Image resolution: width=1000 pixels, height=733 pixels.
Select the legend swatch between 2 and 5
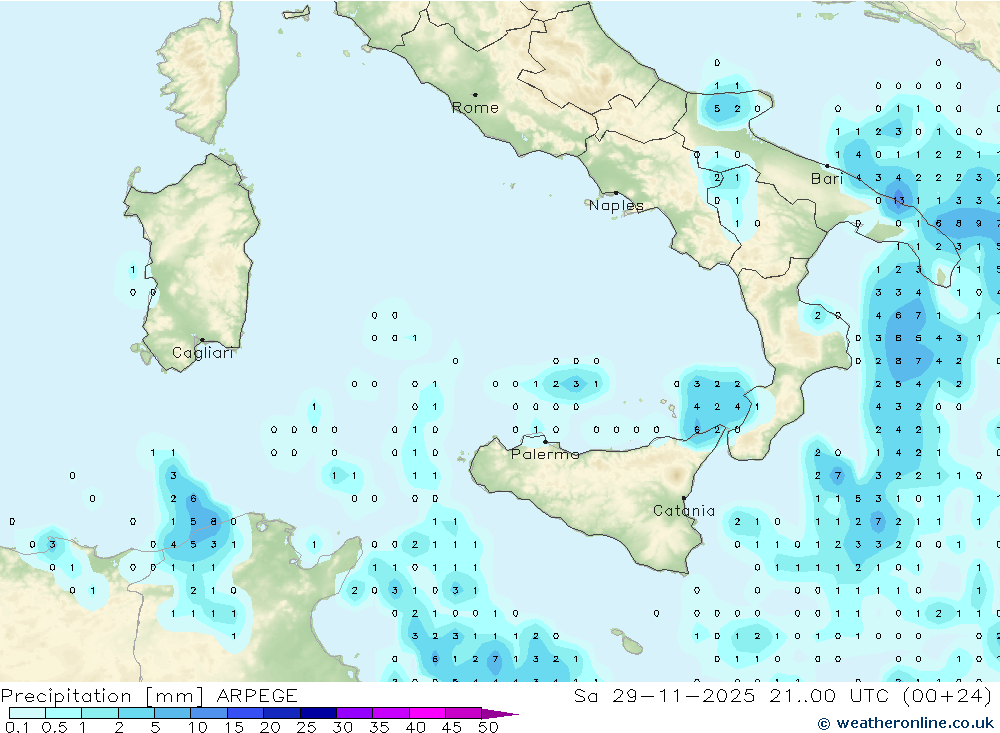click(136, 713)
